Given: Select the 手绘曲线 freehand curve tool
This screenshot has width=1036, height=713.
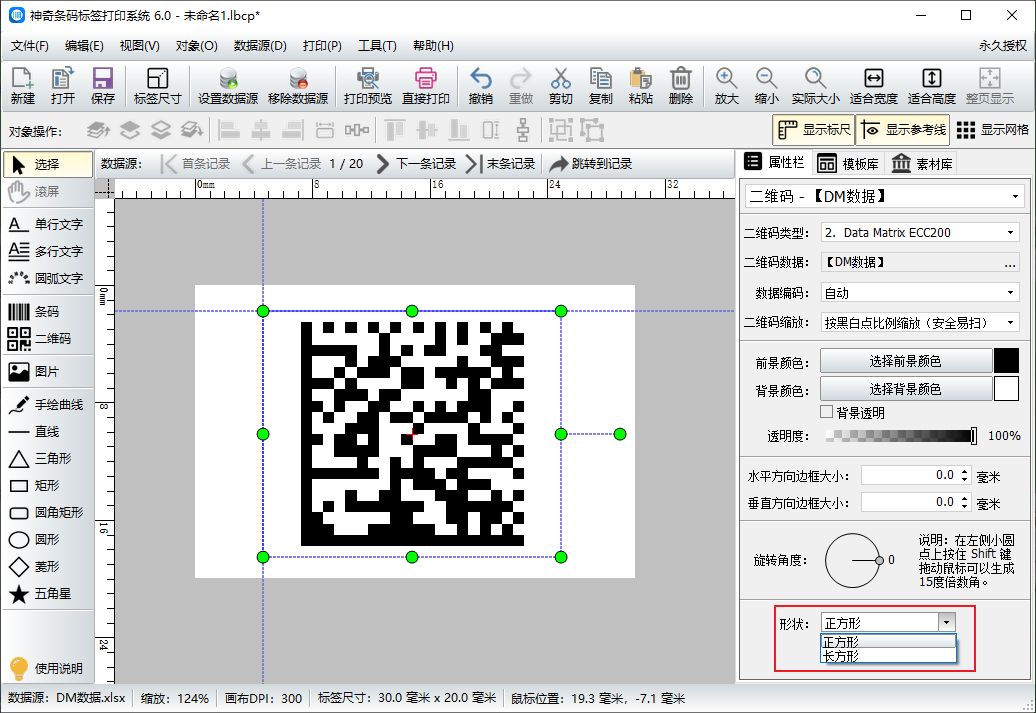Looking at the screenshot, I should click(x=46, y=404).
